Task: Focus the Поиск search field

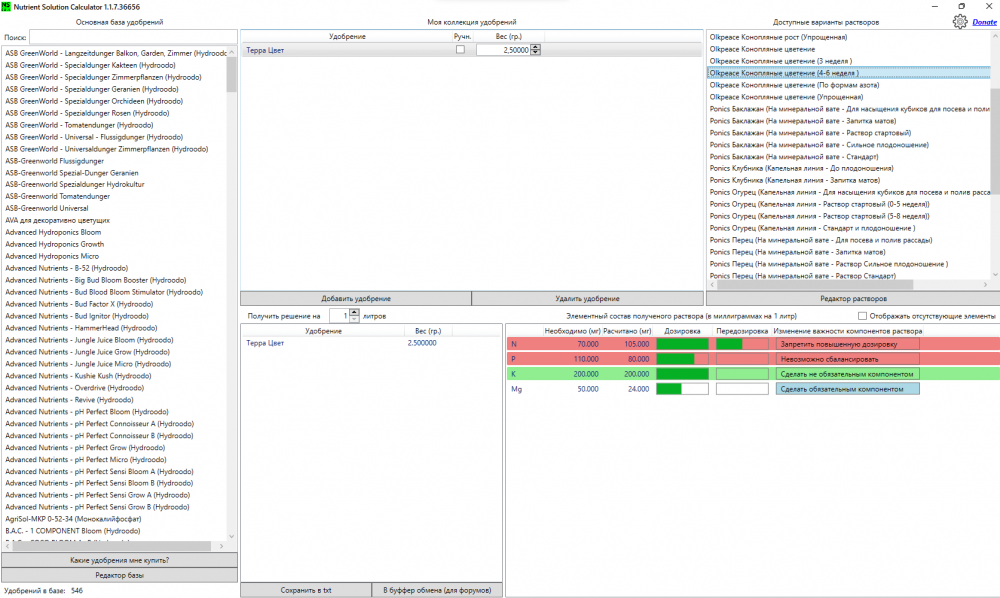Action: (133, 37)
